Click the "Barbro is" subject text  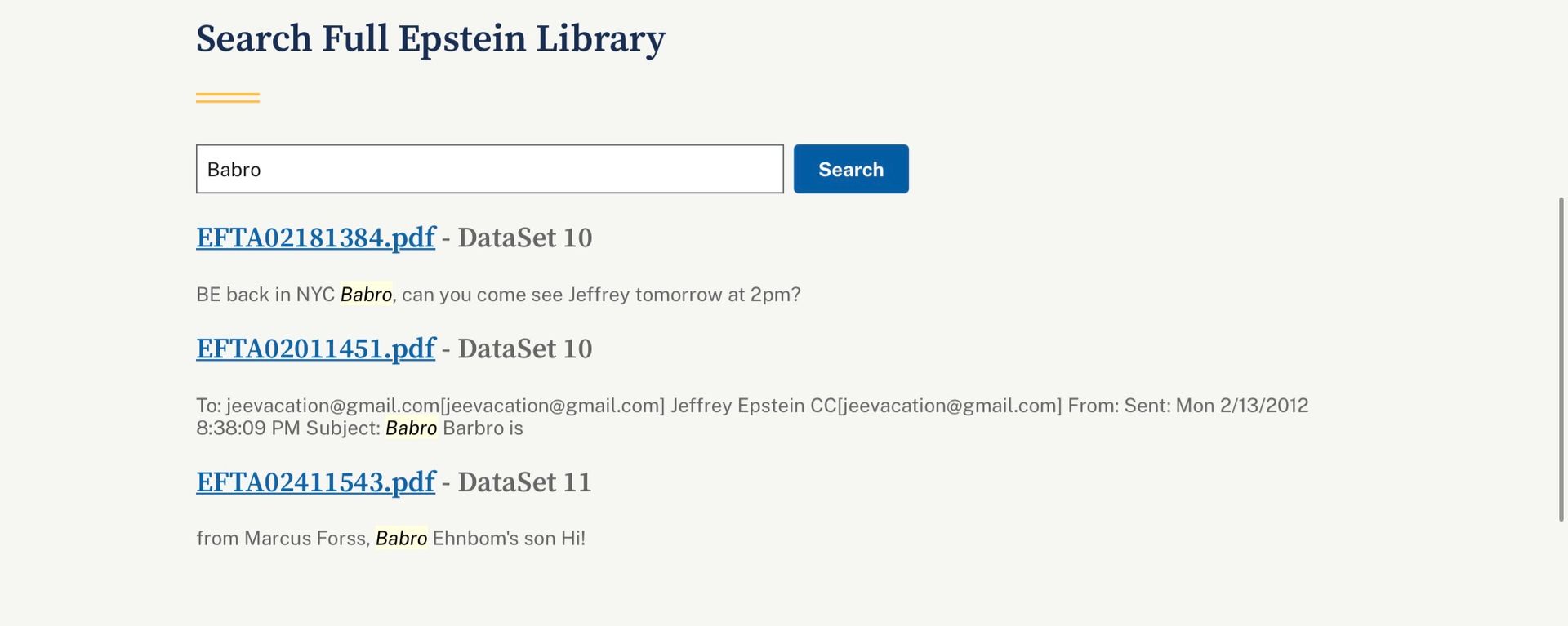[483, 428]
